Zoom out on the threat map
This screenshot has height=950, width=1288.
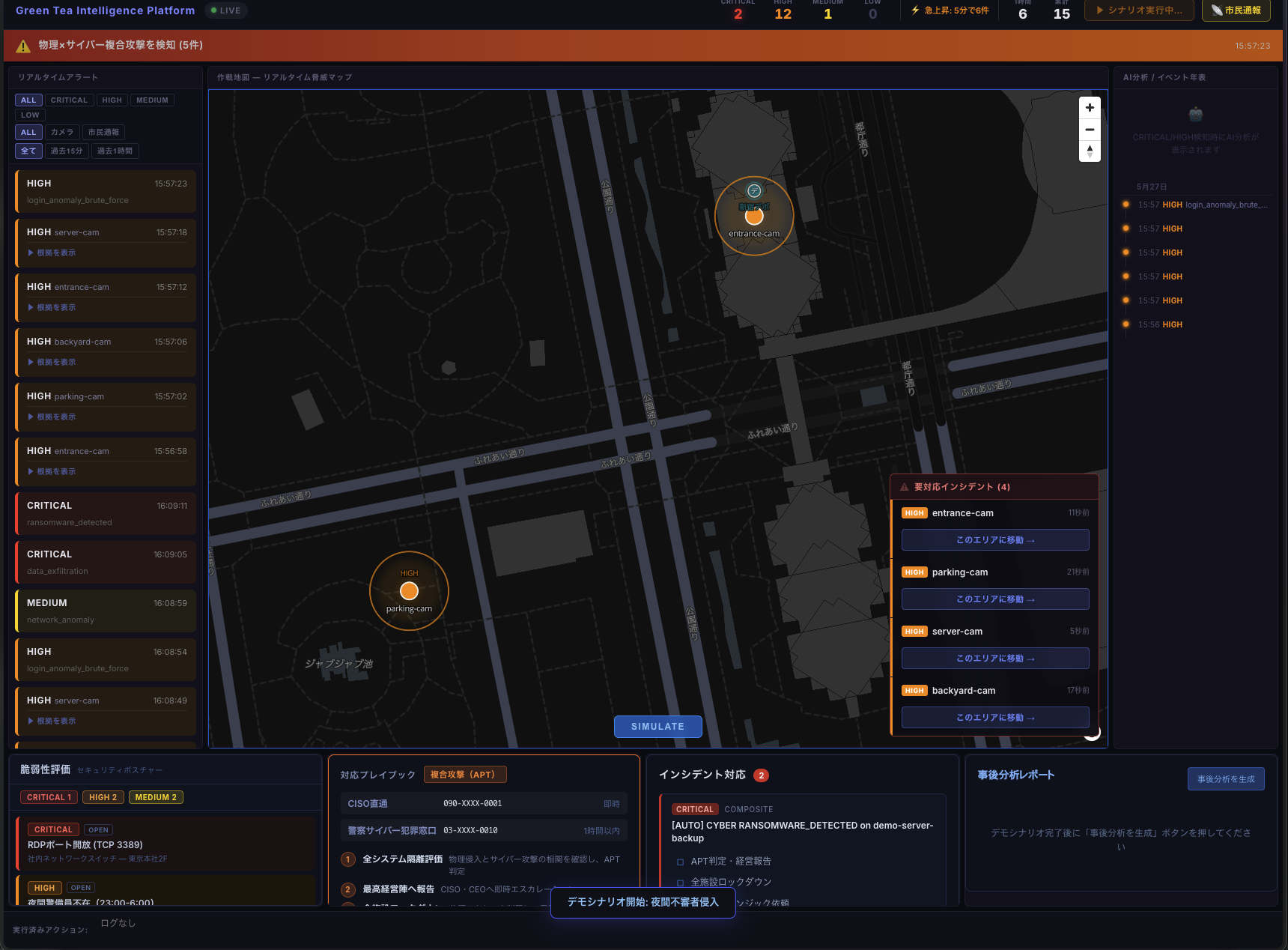[1090, 130]
